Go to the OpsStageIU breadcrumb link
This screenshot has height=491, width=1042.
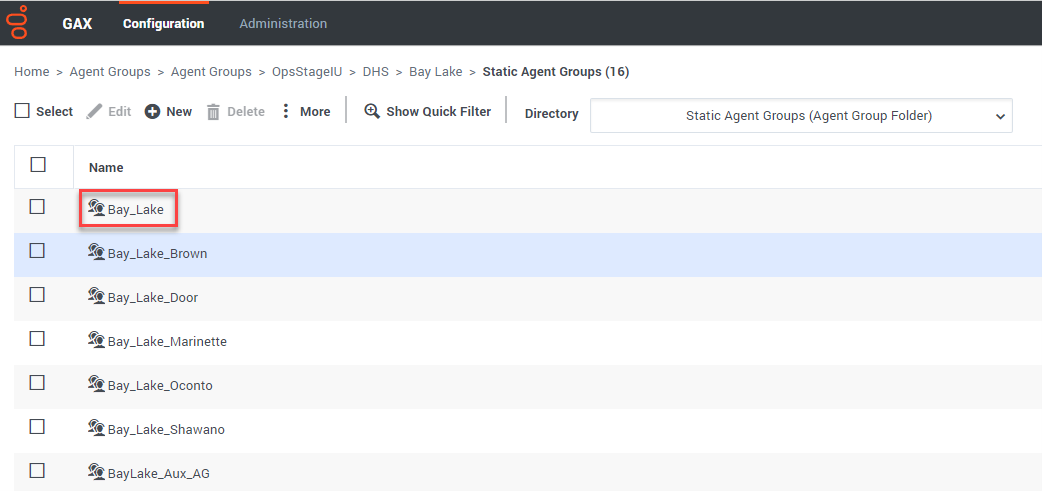click(x=307, y=72)
